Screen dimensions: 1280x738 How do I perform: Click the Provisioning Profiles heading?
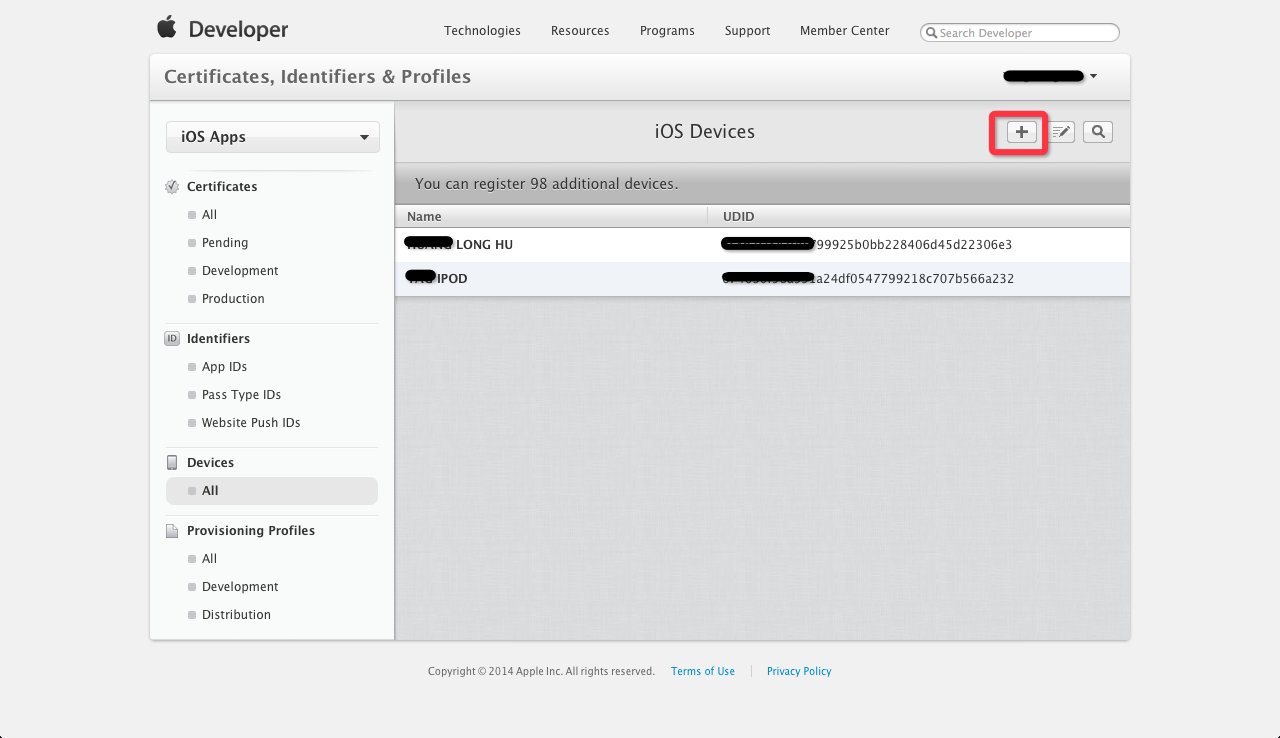point(251,531)
